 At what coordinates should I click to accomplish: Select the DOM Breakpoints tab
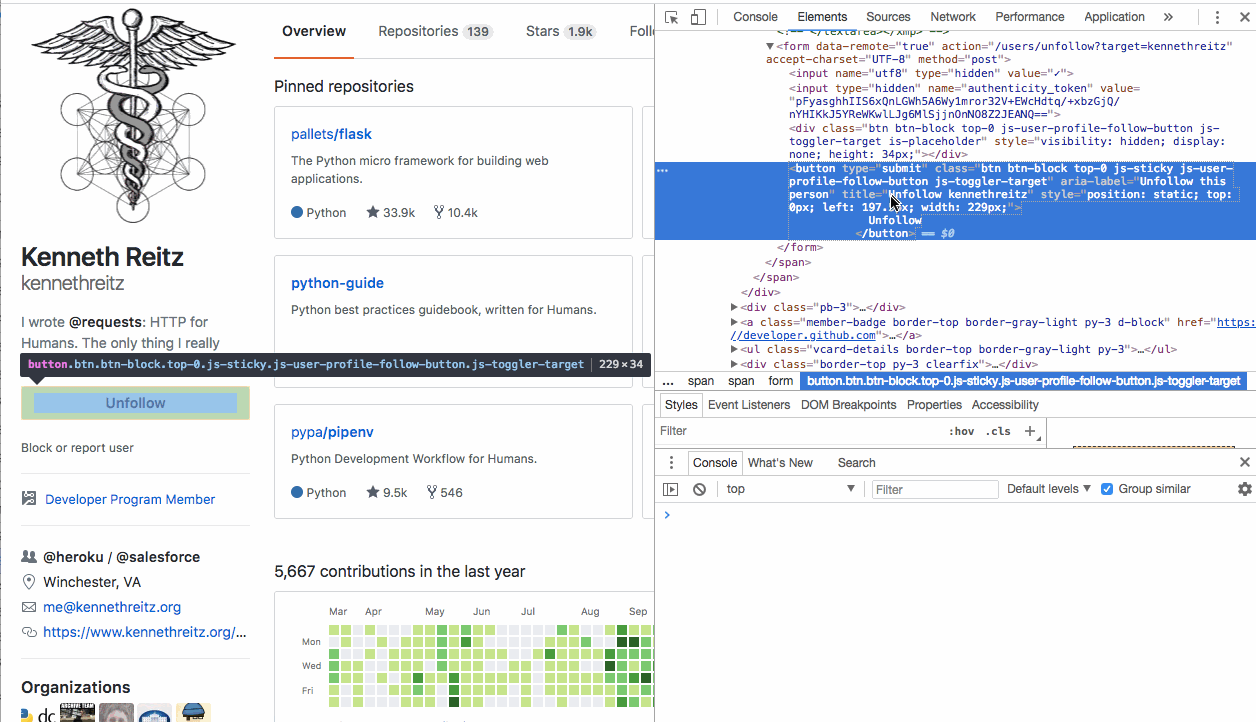[849, 405]
